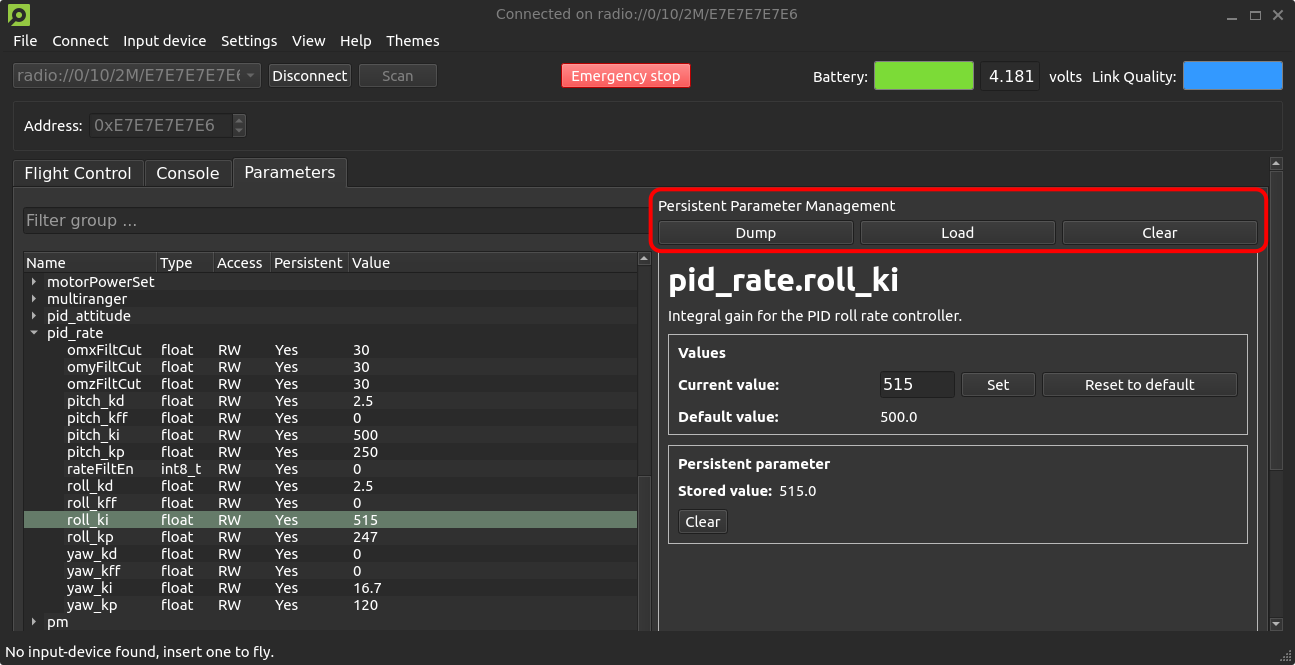Open the Themes menu
1295x665 pixels.
(x=412, y=41)
